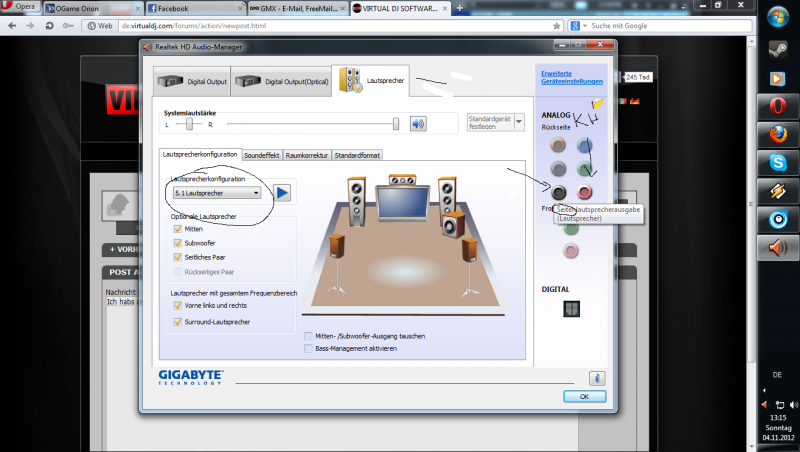Click the black rear analog jack
Viewport: 800px width, 452px height.
pyautogui.click(x=558, y=192)
